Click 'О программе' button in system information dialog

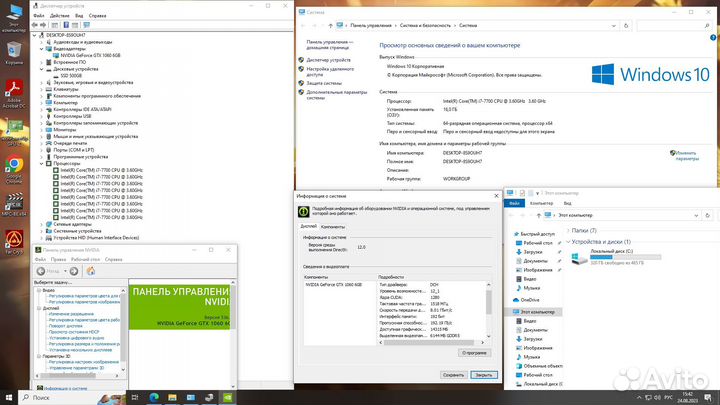coord(474,353)
